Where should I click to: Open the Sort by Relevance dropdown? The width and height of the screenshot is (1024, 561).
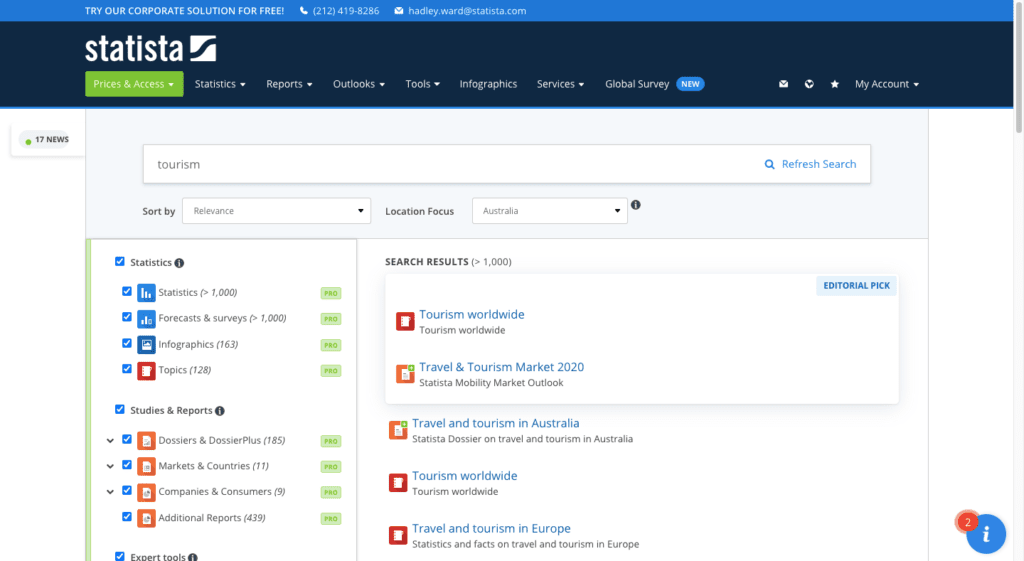pyautogui.click(x=277, y=211)
